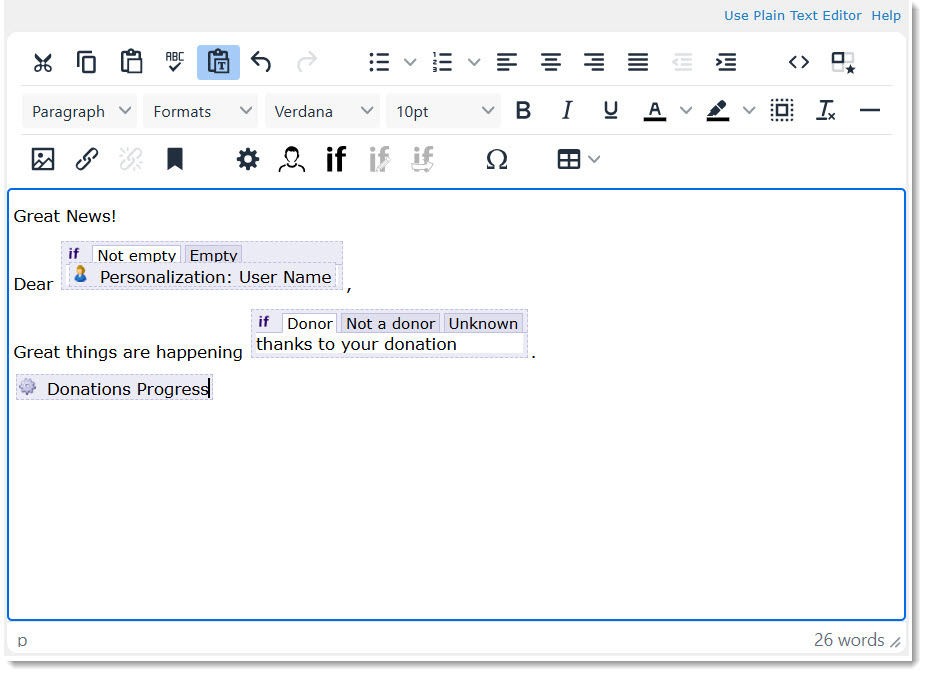Open the Help link
The image size is (927, 676).
coord(886,15)
